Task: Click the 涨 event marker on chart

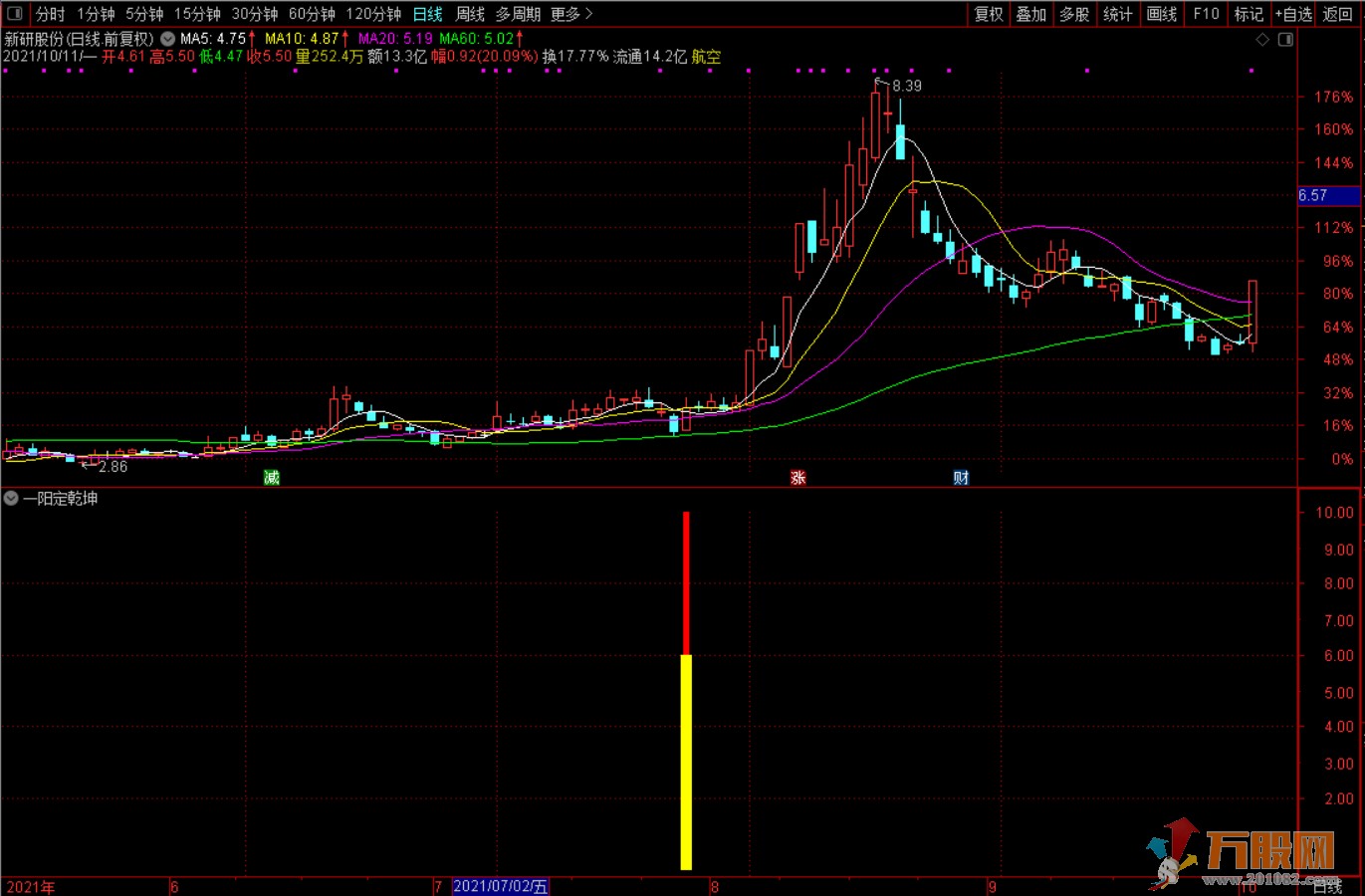Action: [x=797, y=477]
